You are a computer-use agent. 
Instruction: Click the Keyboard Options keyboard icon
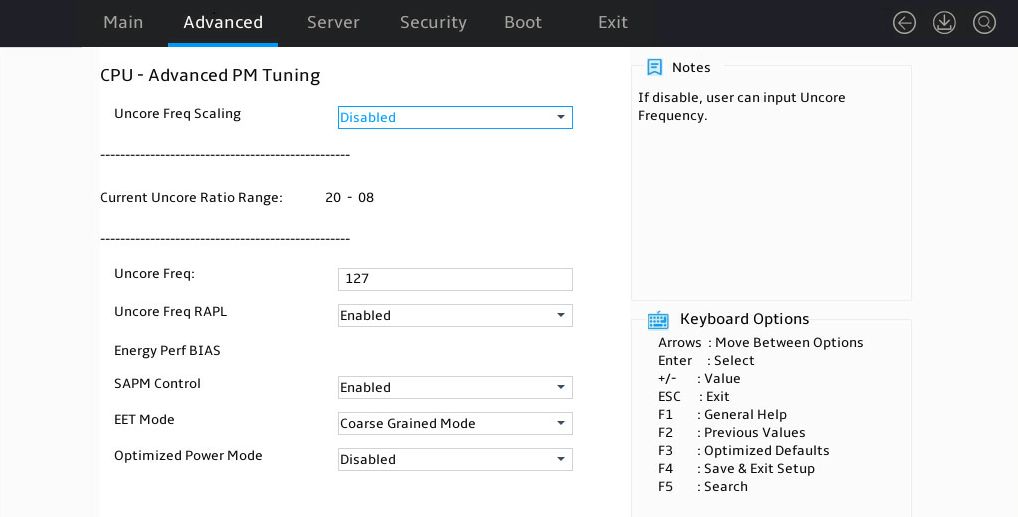658,320
